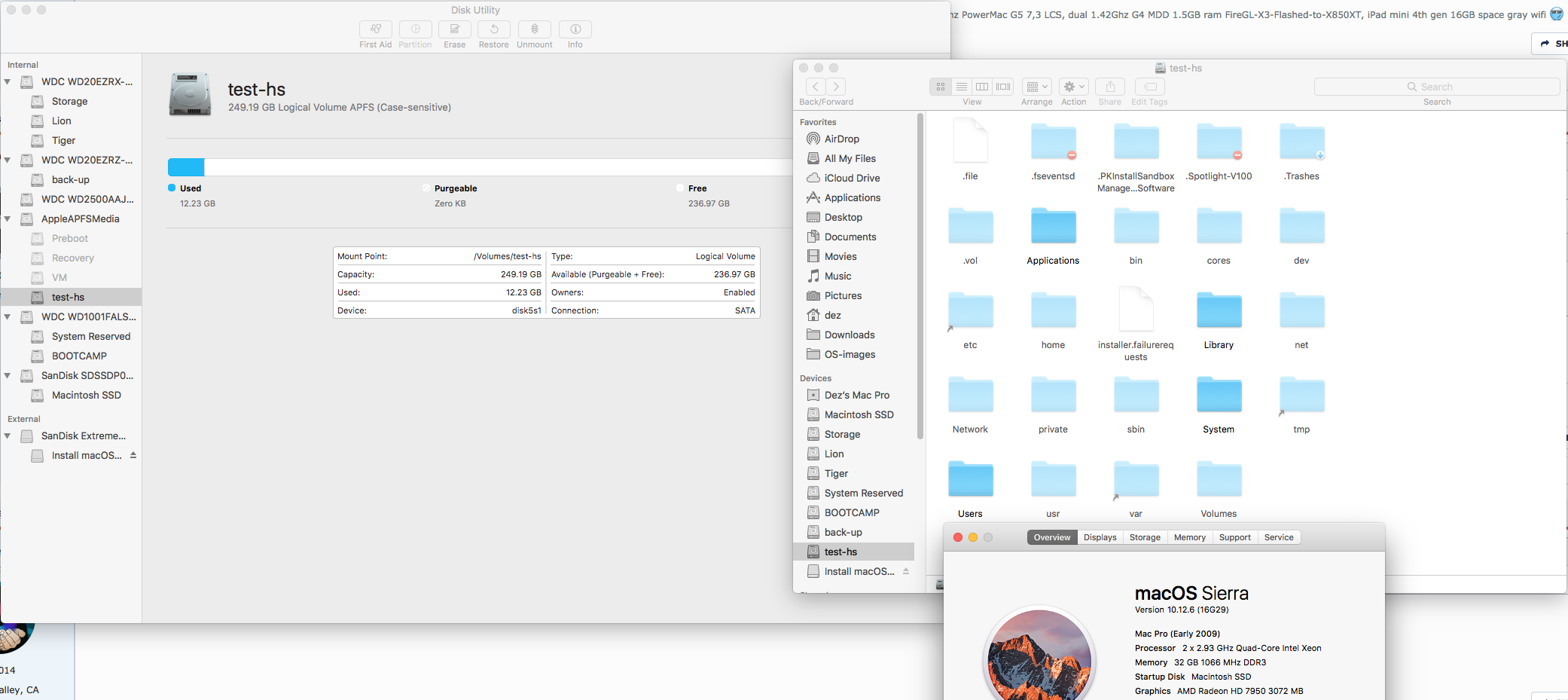The width and height of the screenshot is (1568, 700).
Task: Switch to the Storage tab
Action: coord(1145,537)
